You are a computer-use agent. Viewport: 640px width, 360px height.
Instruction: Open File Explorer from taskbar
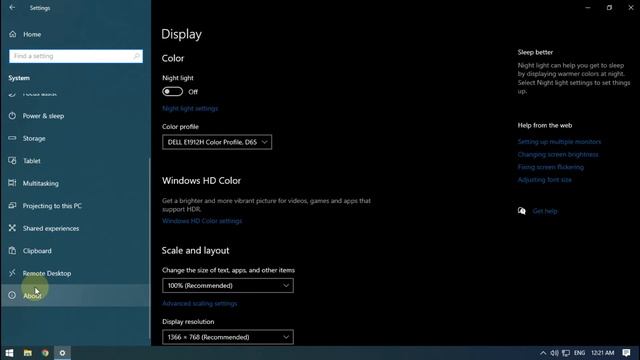(x=27, y=353)
